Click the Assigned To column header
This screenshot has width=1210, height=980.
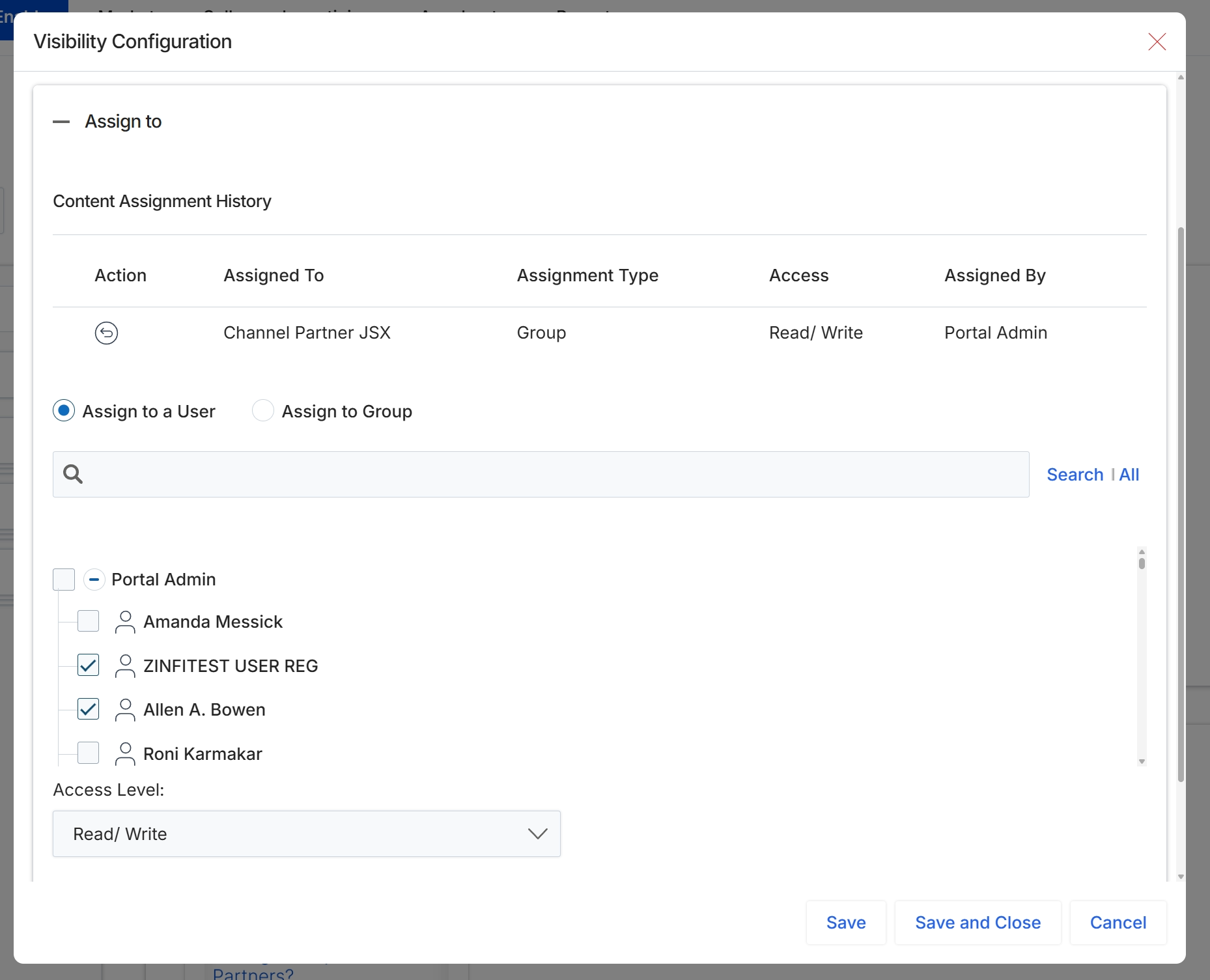coord(274,275)
